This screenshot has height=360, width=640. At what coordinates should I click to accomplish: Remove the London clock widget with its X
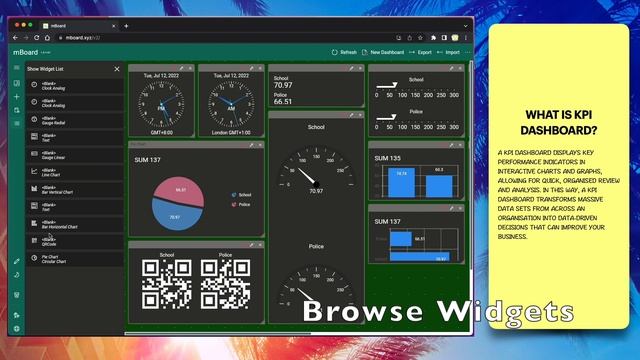click(x=260, y=68)
